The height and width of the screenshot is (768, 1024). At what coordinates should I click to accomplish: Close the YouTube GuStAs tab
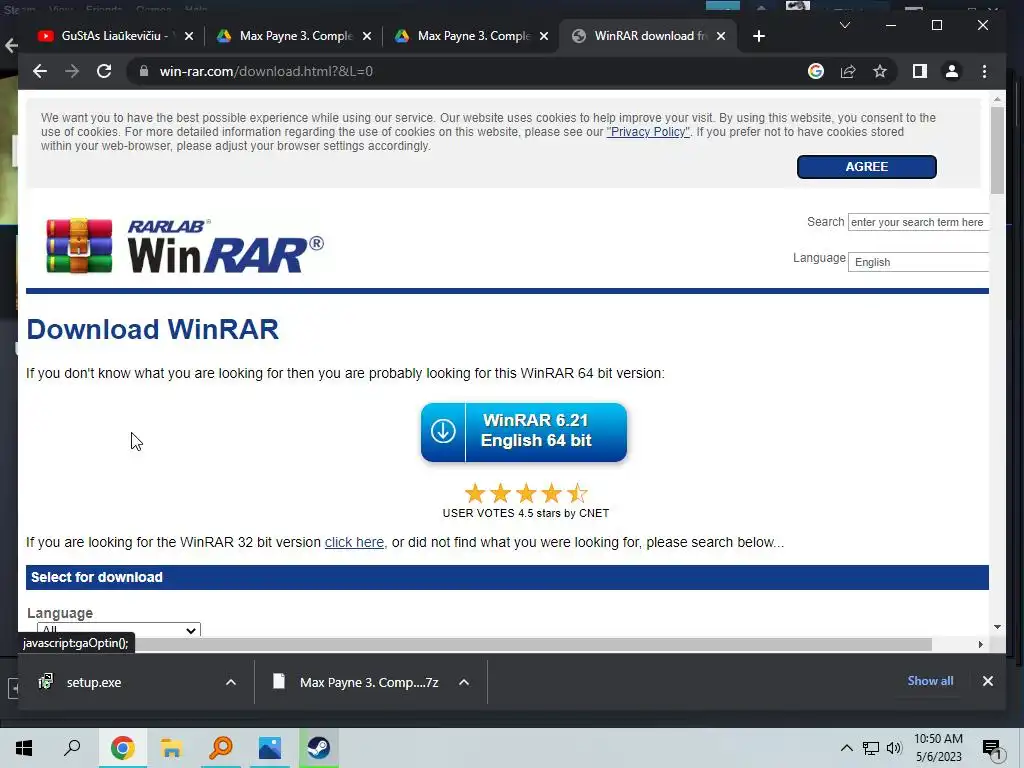189,36
